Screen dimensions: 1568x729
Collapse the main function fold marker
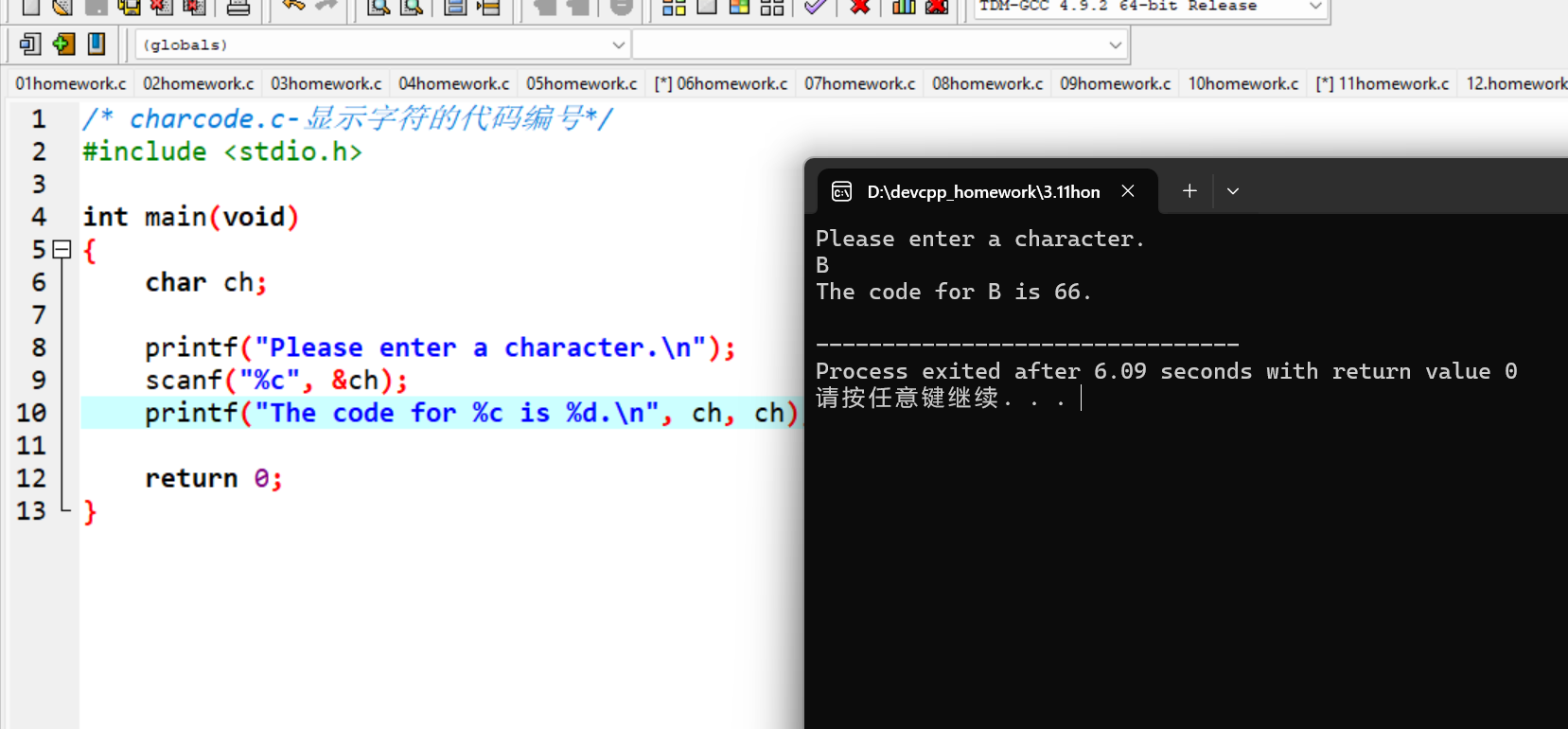62,250
